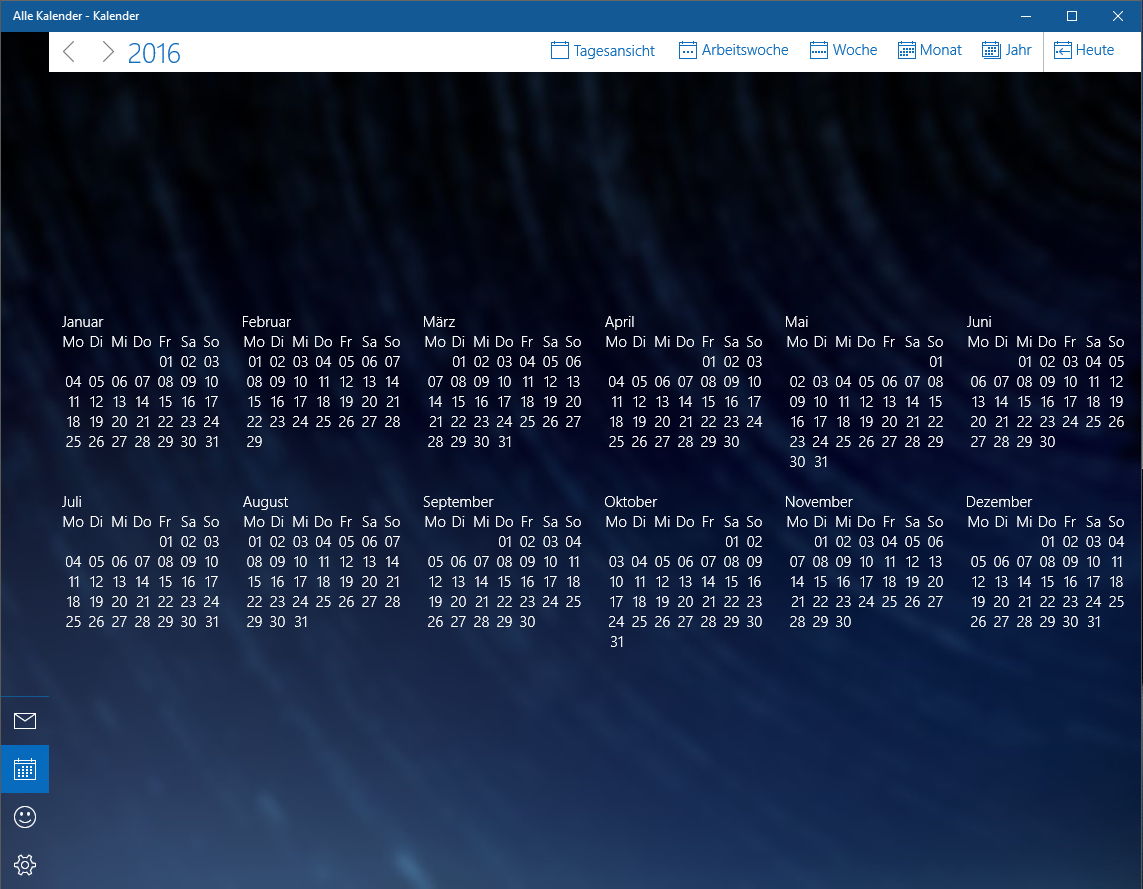The height and width of the screenshot is (889, 1143).
Task: Open the November month heading
Action: (819, 502)
